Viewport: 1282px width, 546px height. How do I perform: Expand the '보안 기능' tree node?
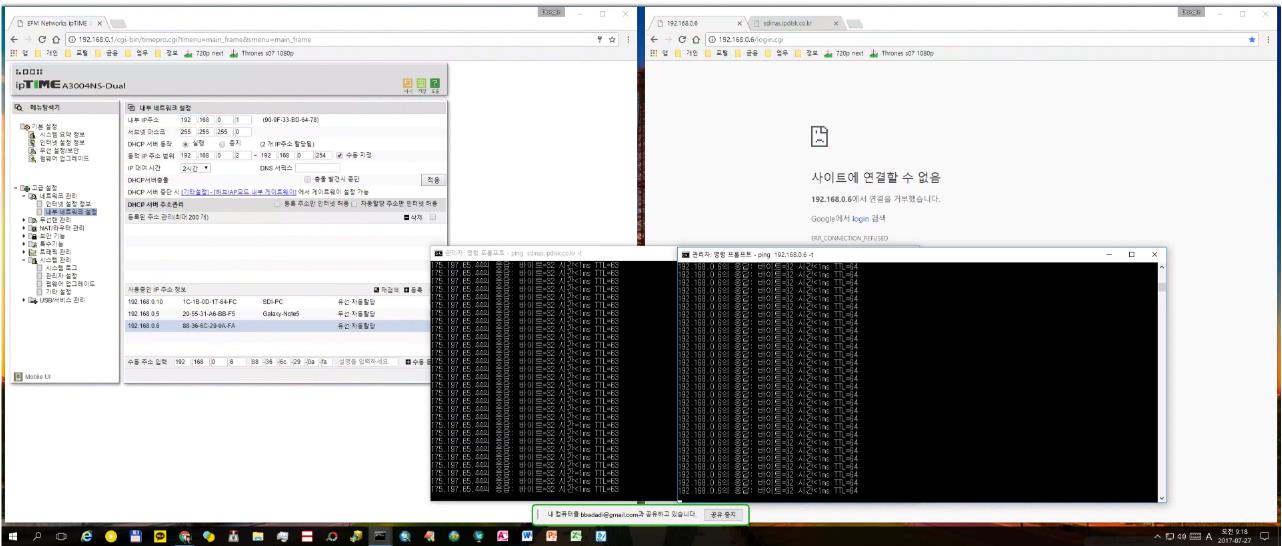[24, 236]
